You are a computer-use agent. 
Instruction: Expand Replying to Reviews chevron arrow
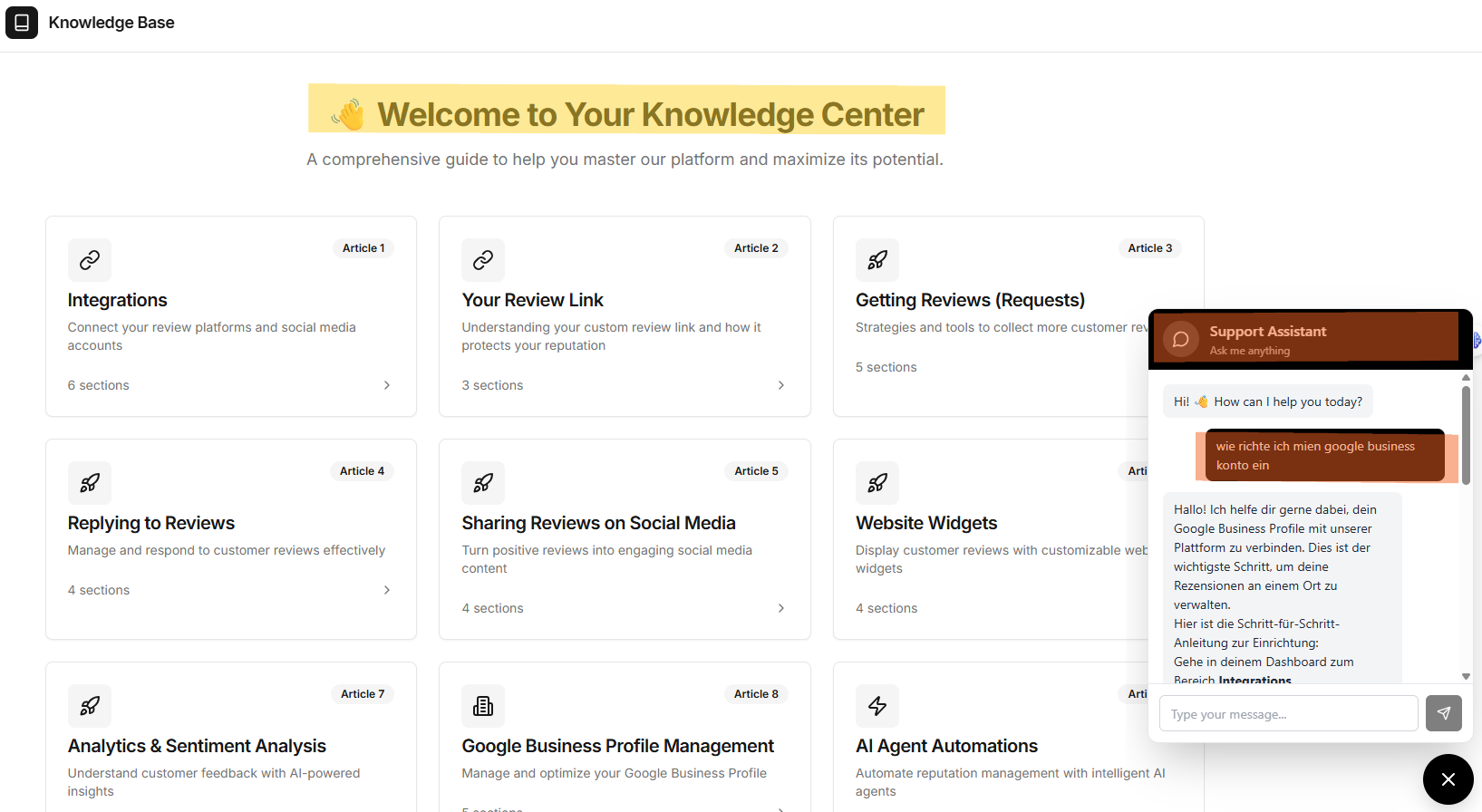(387, 590)
